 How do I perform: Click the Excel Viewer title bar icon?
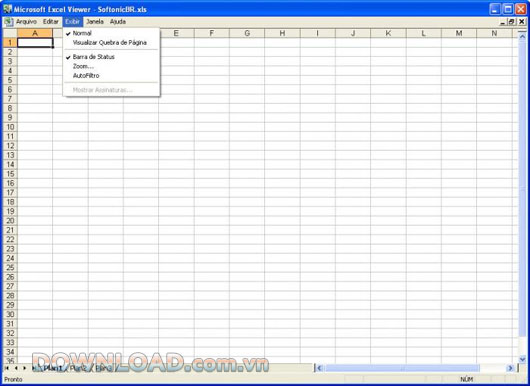(x=7, y=9)
